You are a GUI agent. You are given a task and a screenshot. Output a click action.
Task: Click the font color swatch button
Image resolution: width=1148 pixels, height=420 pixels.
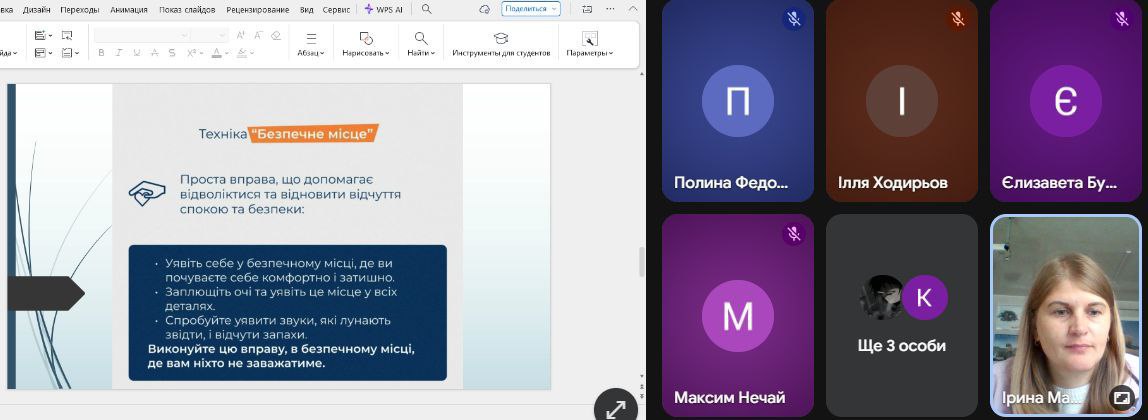click(x=218, y=53)
